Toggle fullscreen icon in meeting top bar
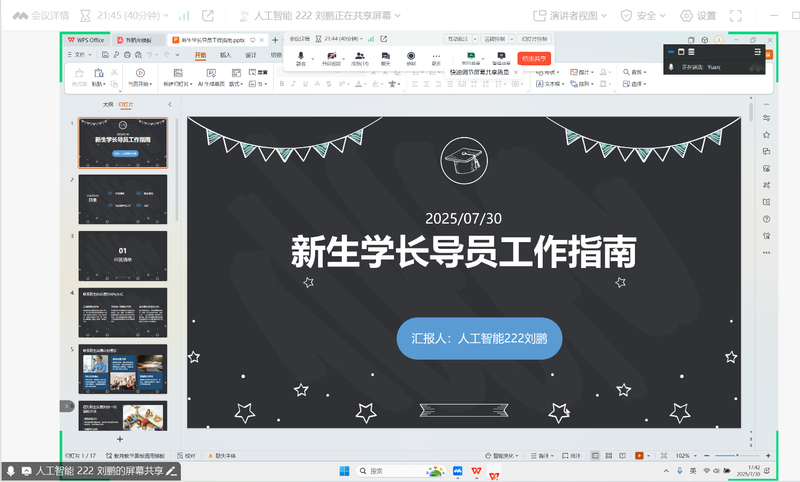800x482 pixels. tap(737, 15)
